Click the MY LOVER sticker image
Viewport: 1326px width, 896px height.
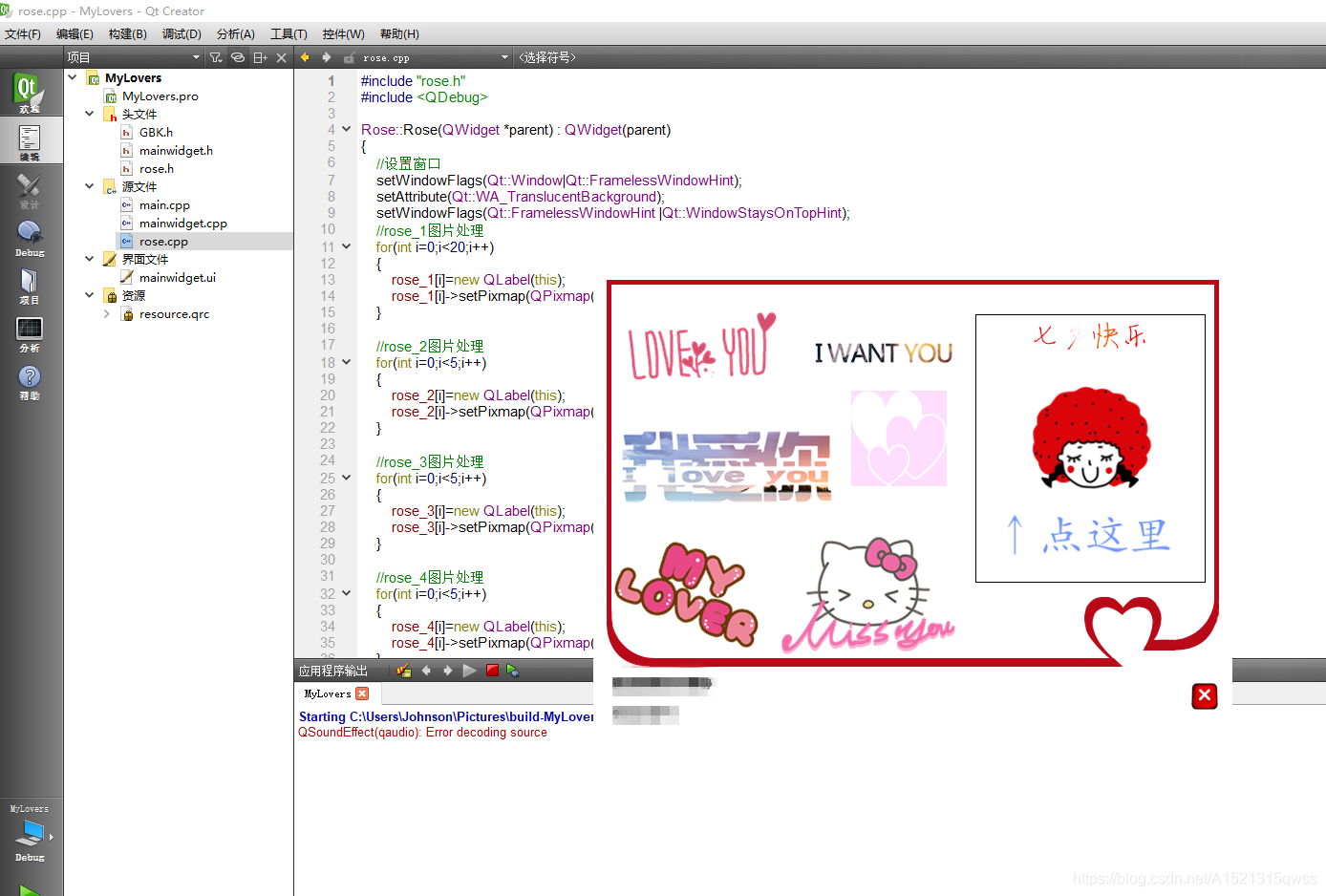click(x=686, y=593)
